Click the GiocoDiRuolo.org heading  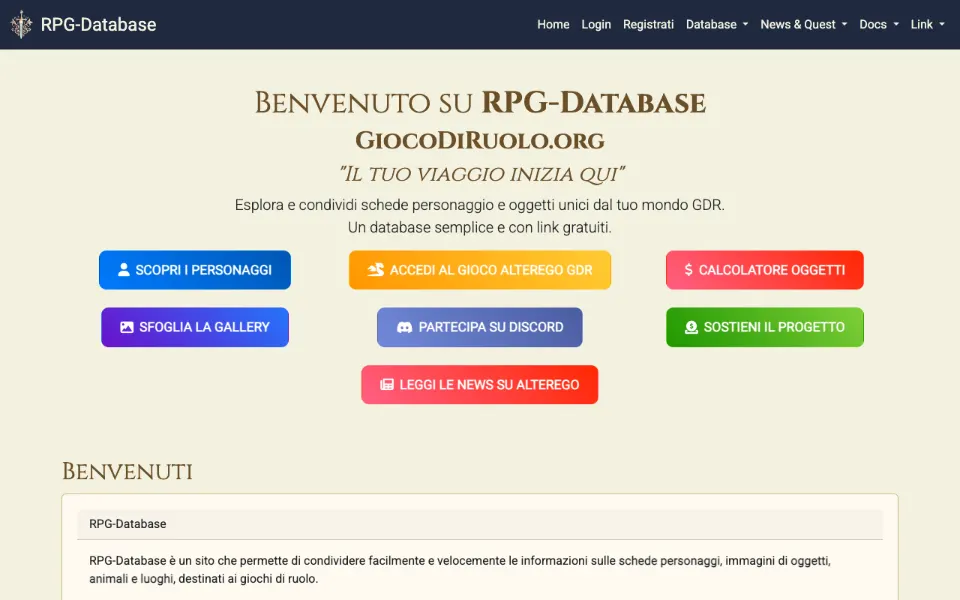pos(480,140)
